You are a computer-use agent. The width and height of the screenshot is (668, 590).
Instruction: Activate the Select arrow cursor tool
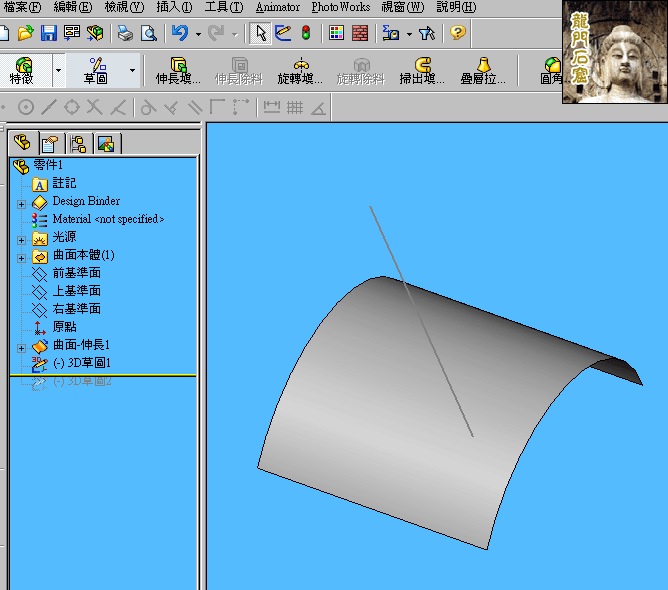(x=261, y=33)
